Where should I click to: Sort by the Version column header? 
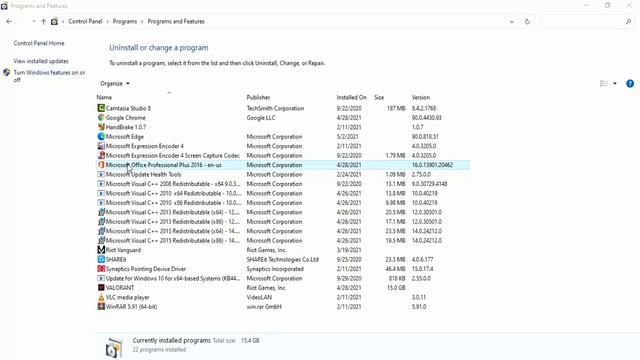420,98
